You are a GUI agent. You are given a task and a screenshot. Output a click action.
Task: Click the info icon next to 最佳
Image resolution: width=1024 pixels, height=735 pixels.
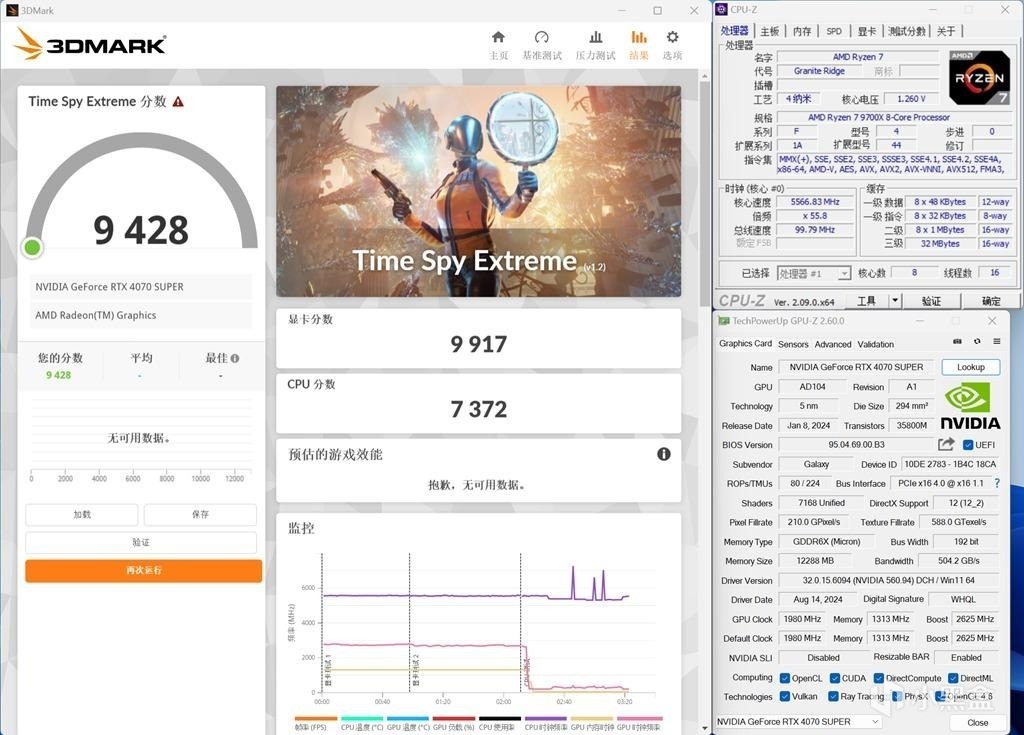click(x=234, y=358)
